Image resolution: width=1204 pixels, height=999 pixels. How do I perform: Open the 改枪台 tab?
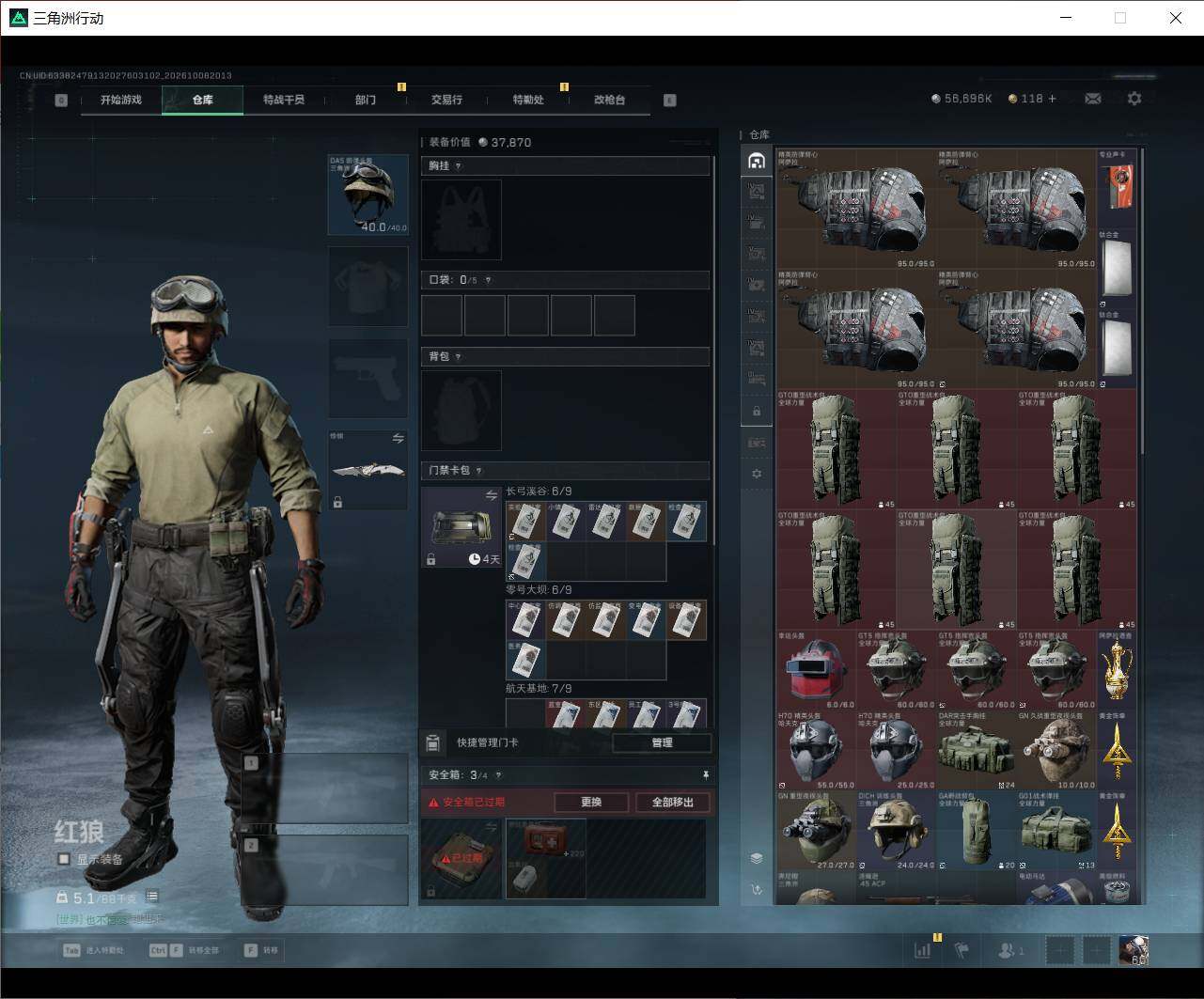pos(609,100)
